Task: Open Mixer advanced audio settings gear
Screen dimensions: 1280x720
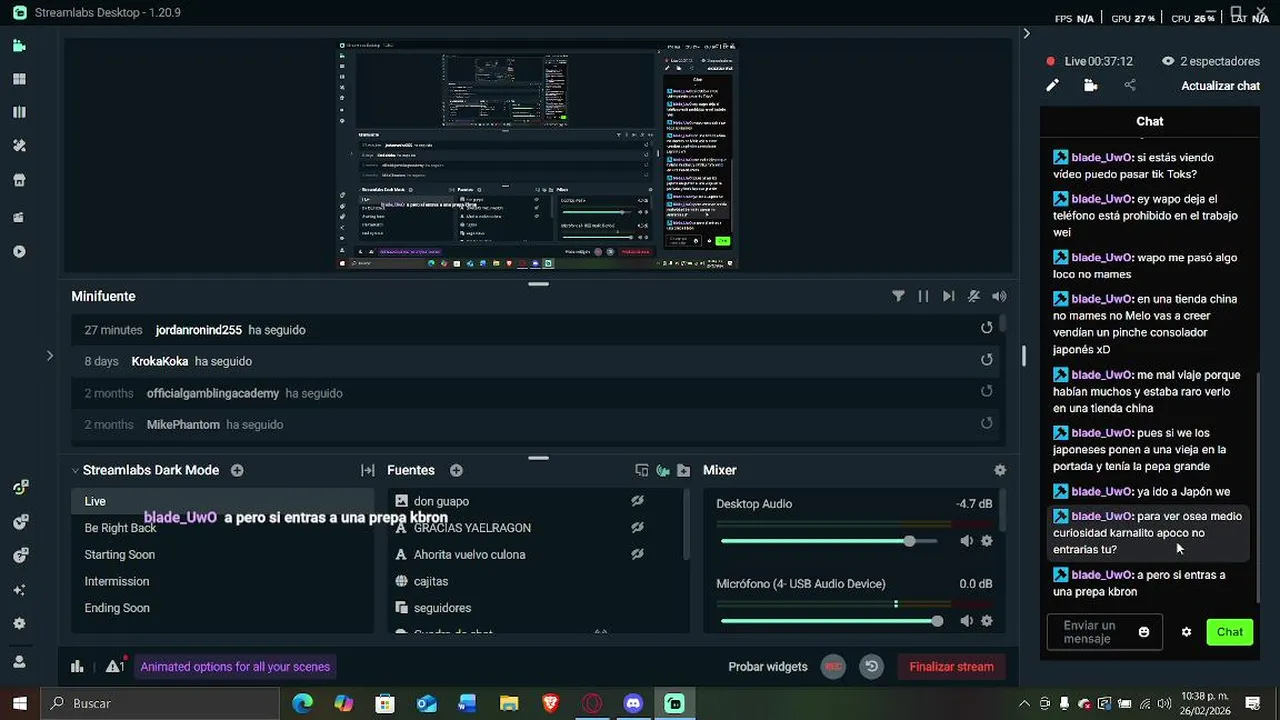Action: tap(999, 470)
